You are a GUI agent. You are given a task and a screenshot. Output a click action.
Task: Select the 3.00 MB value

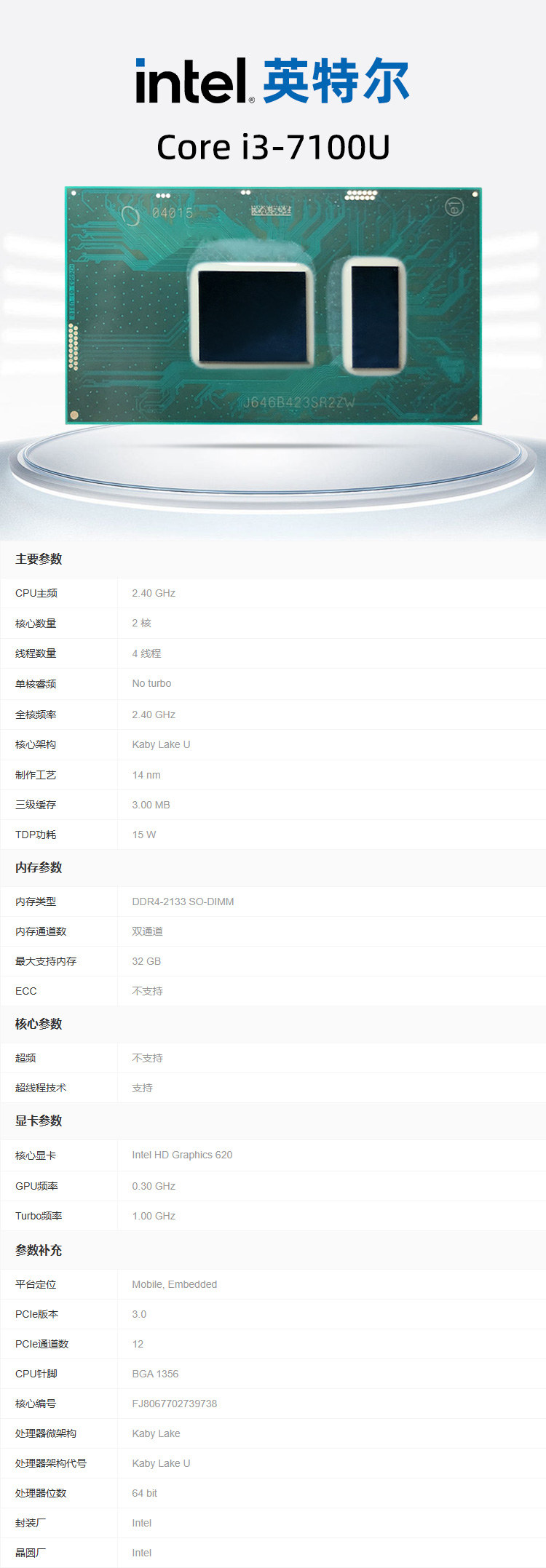pos(151,805)
